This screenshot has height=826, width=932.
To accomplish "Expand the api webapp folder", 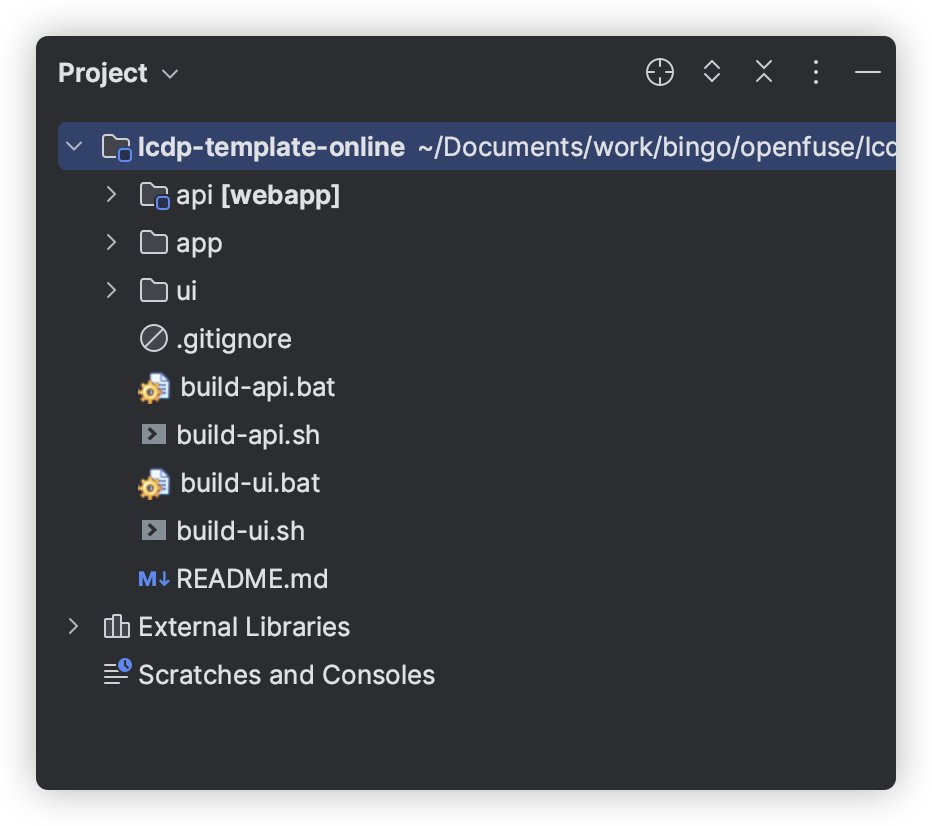I will 111,195.
